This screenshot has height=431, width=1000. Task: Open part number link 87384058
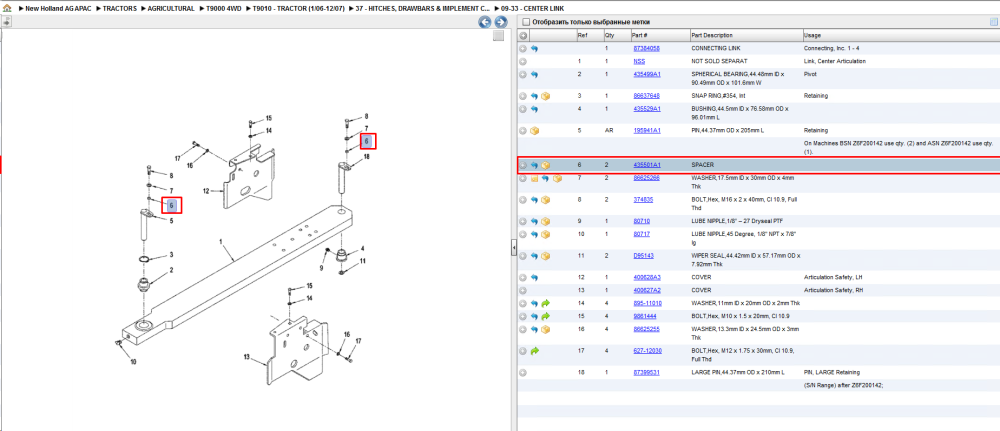pyautogui.click(x=646, y=48)
